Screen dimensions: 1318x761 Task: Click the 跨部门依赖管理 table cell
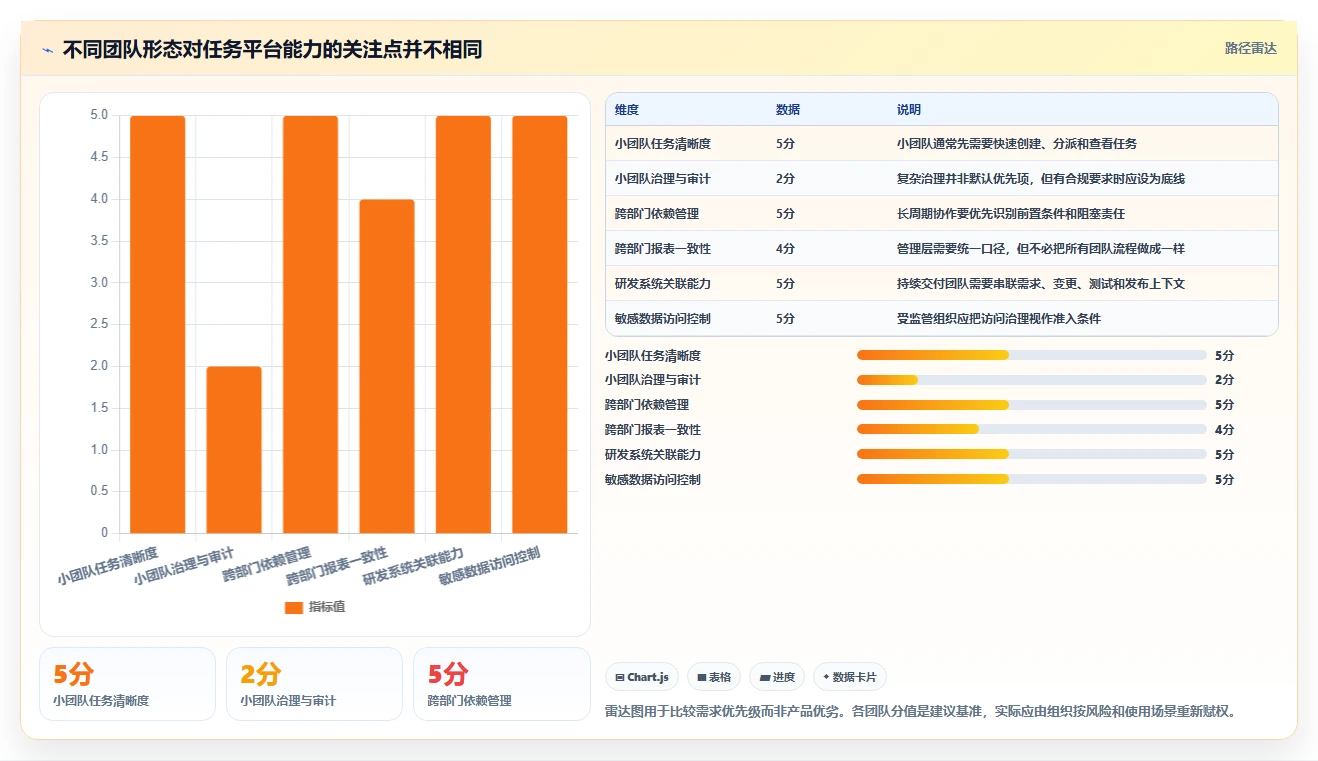tap(657, 214)
